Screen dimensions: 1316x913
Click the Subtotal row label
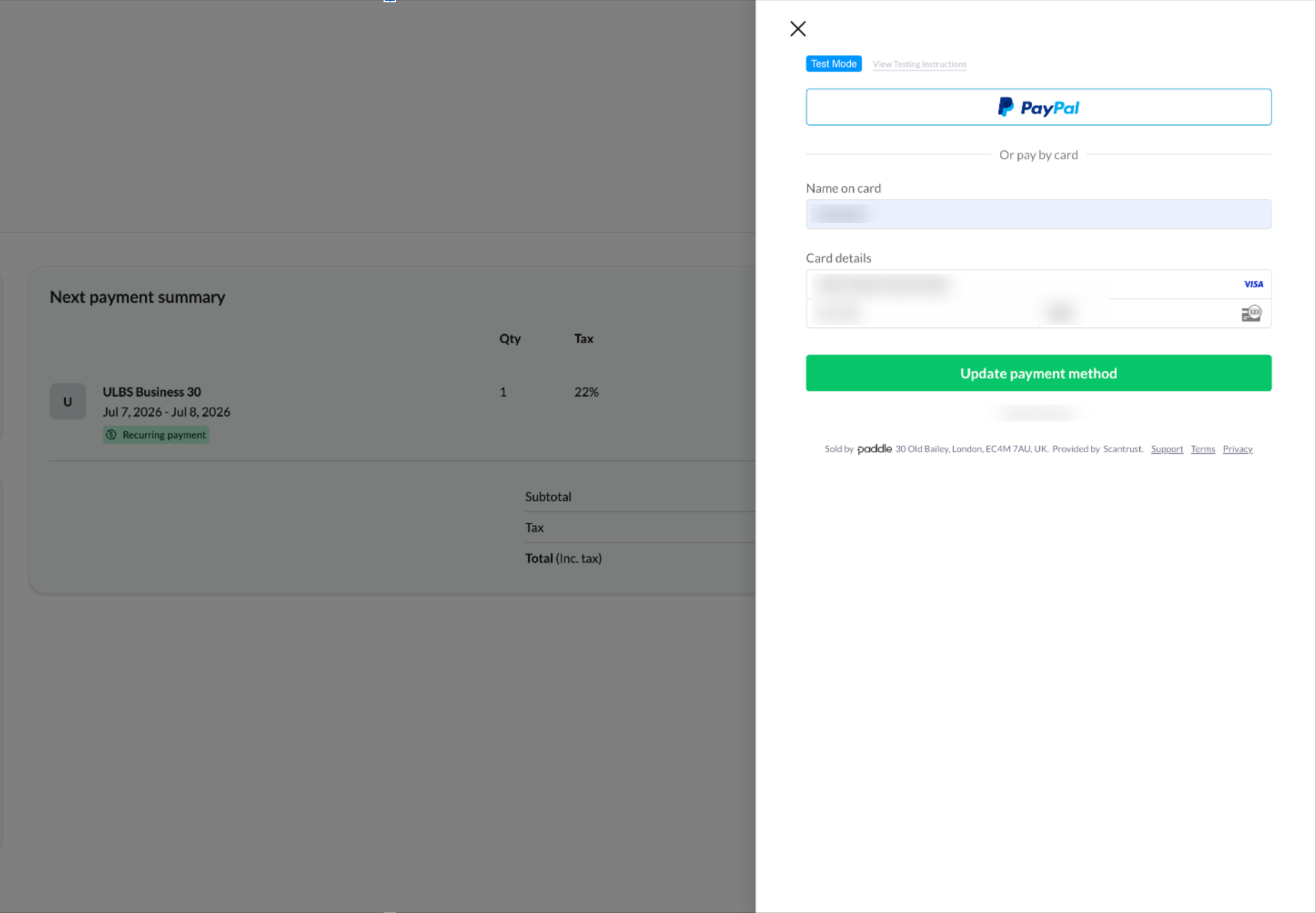click(x=548, y=497)
